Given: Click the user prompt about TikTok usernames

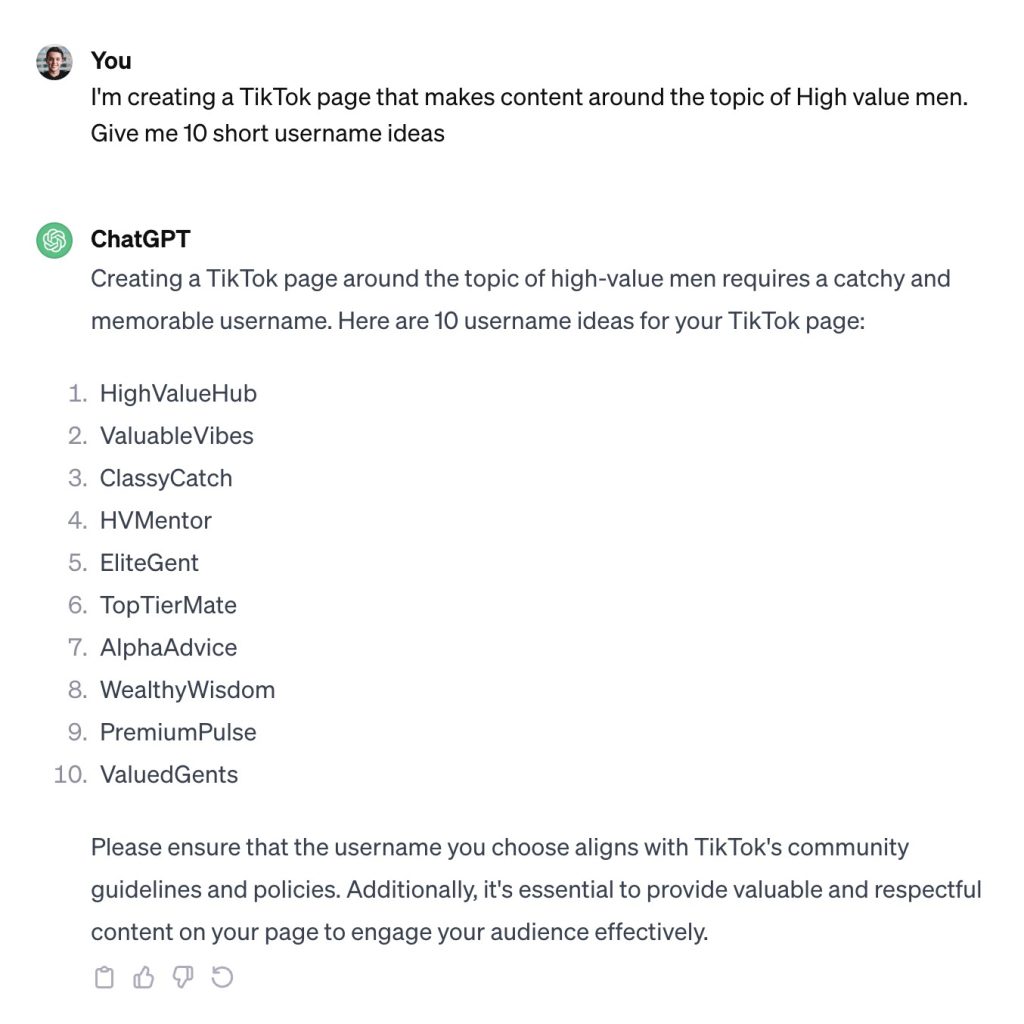Looking at the screenshot, I should 529,115.
